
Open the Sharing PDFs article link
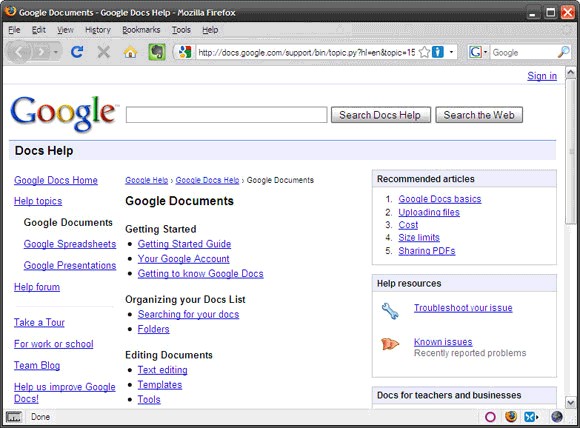pyautogui.click(x=426, y=250)
